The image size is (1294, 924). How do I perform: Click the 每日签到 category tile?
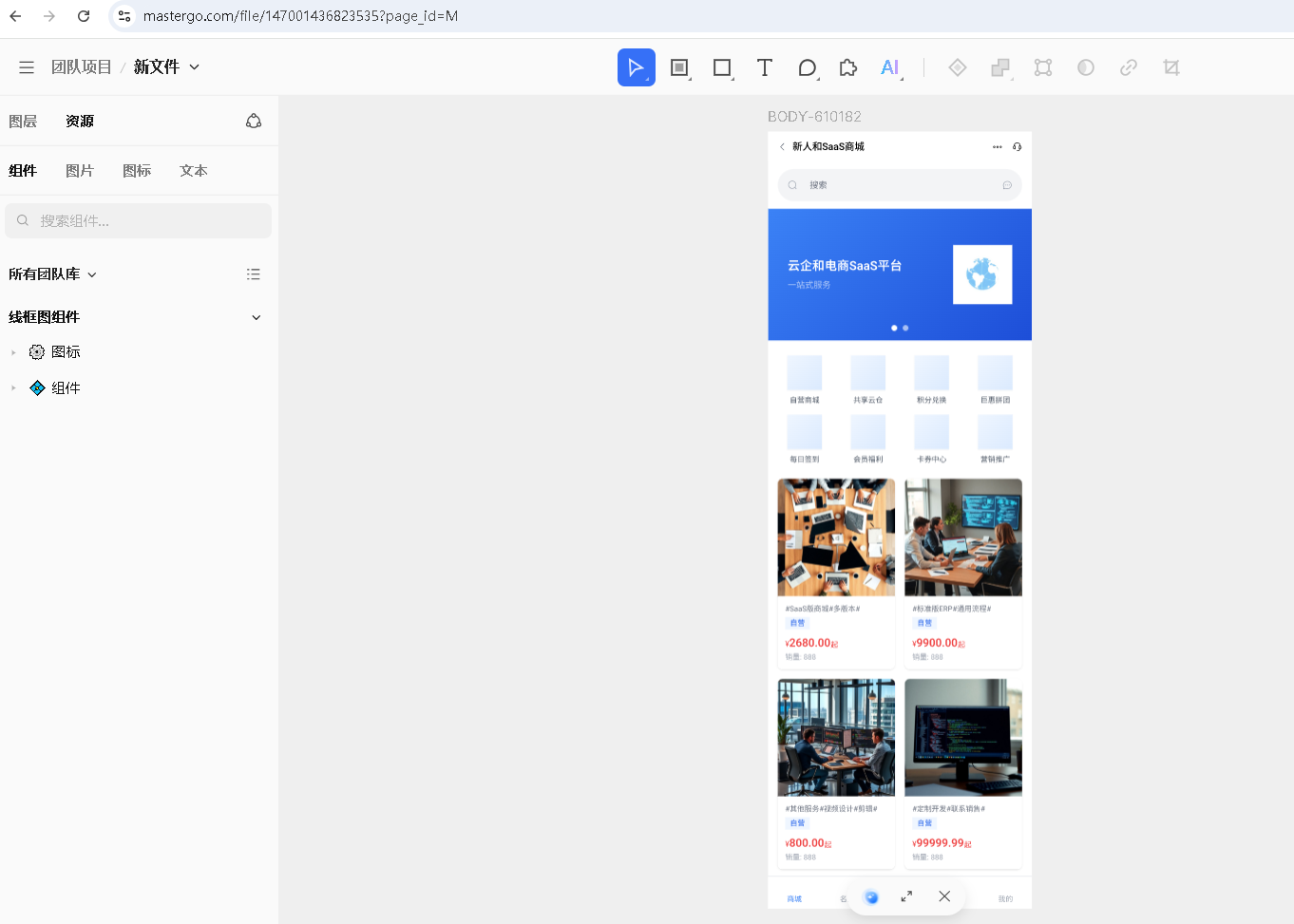(805, 439)
